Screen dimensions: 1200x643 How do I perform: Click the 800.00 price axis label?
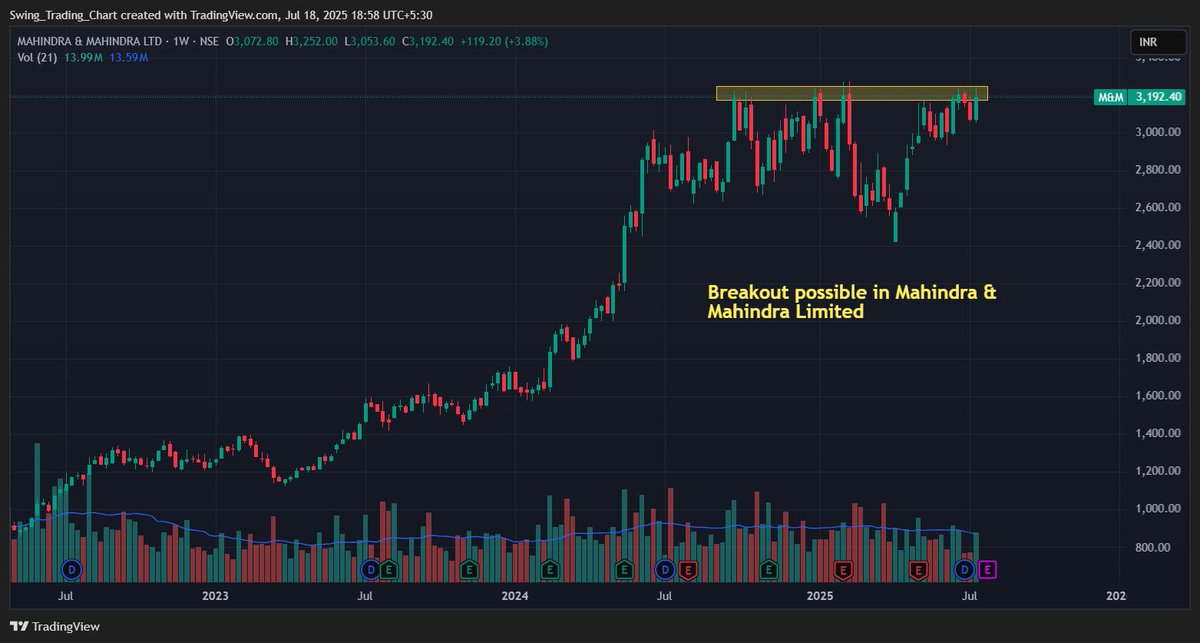[1152, 547]
